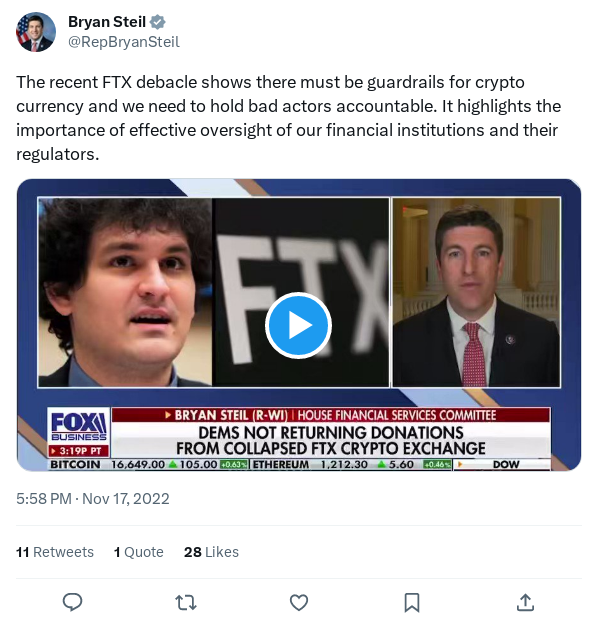Screen dimensions: 598x626
Task: Open Bryan Steil's profile picture
Action: pyautogui.click(x=36, y=32)
